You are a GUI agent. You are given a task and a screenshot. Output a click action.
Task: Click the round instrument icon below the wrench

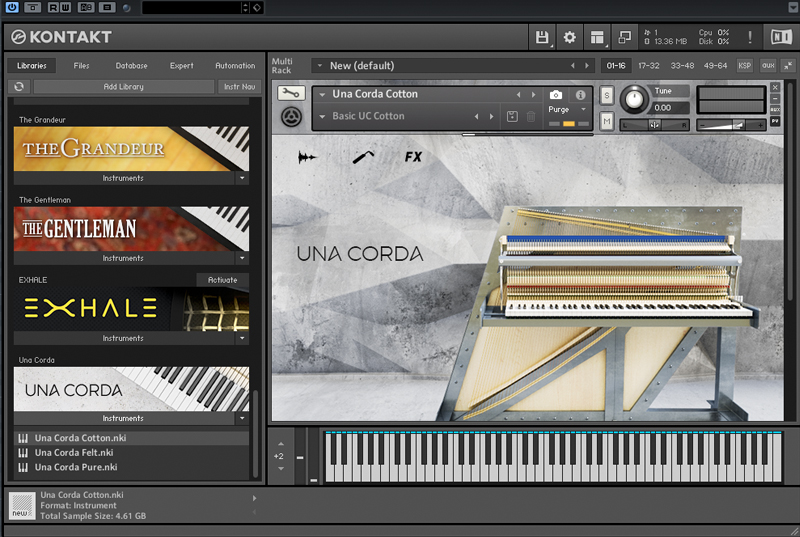point(291,117)
